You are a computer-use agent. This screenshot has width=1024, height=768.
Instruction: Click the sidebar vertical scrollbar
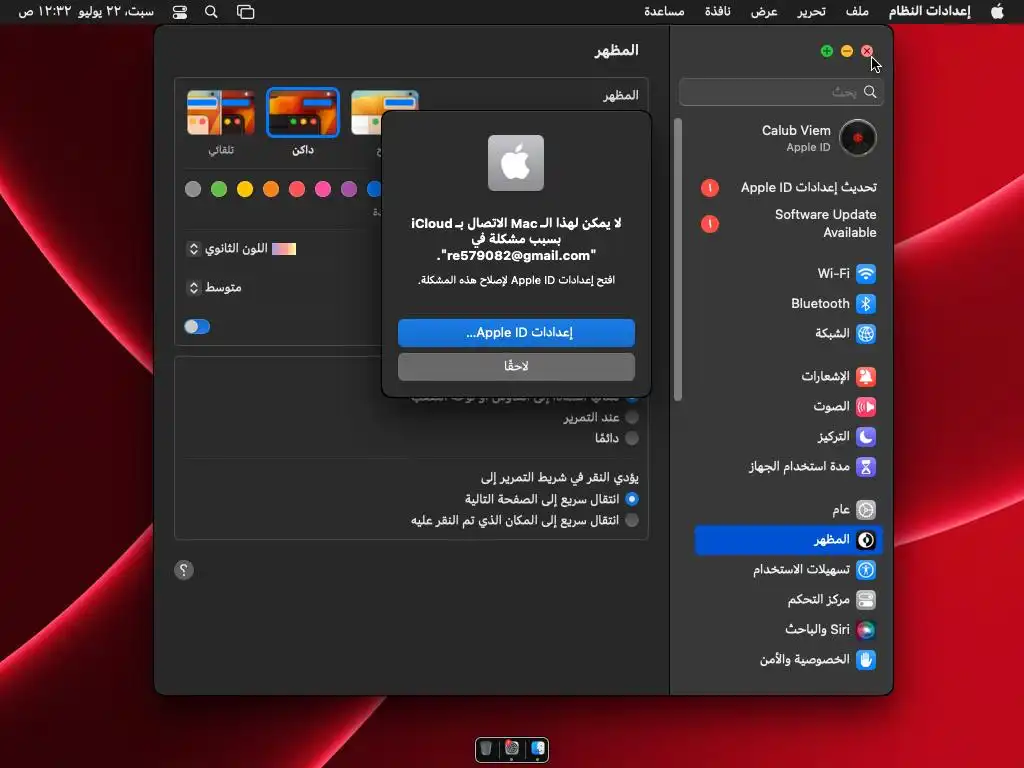[678, 259]
